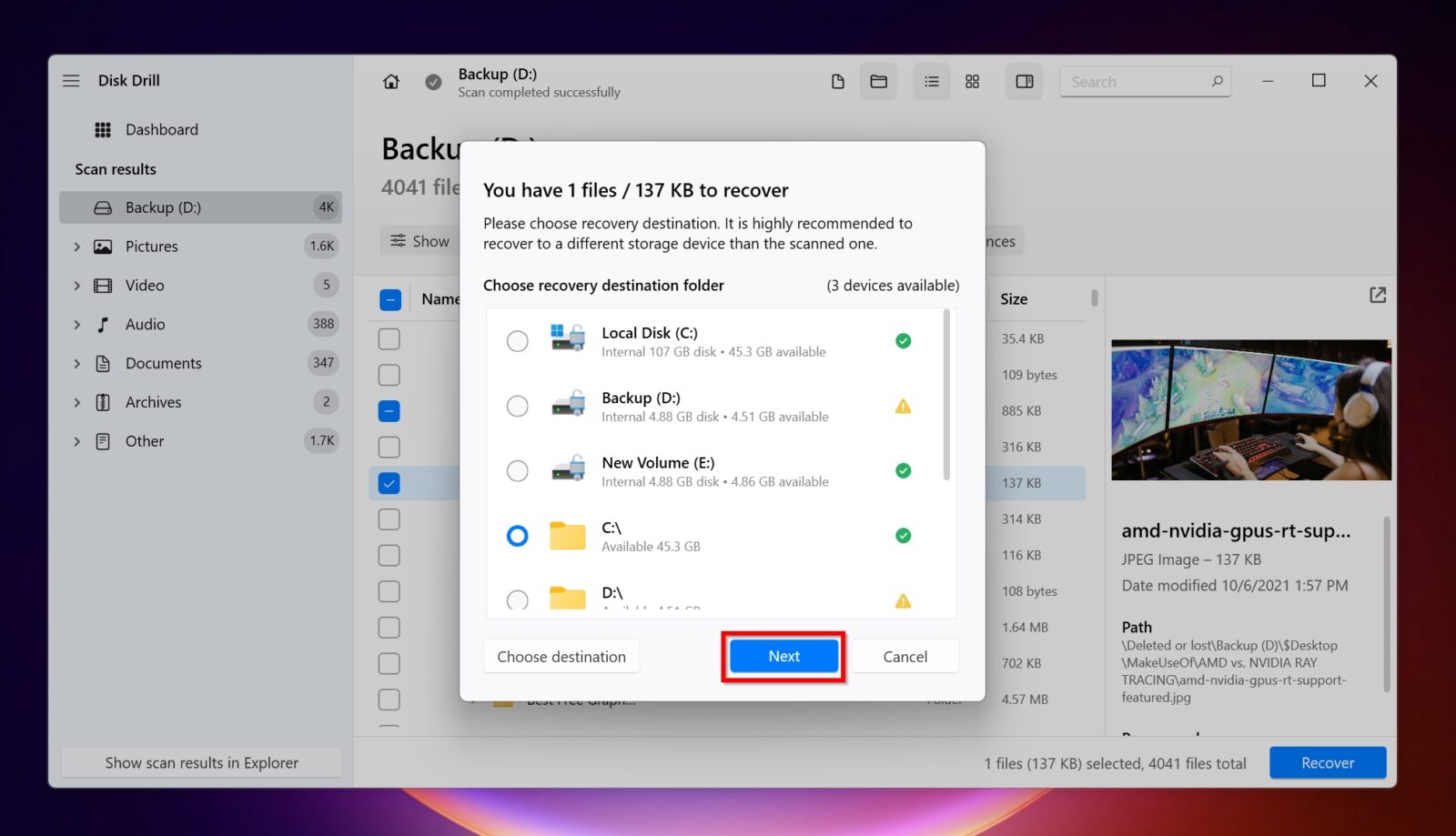
Task: Expand the Documents category
Action: pos(77,364)
